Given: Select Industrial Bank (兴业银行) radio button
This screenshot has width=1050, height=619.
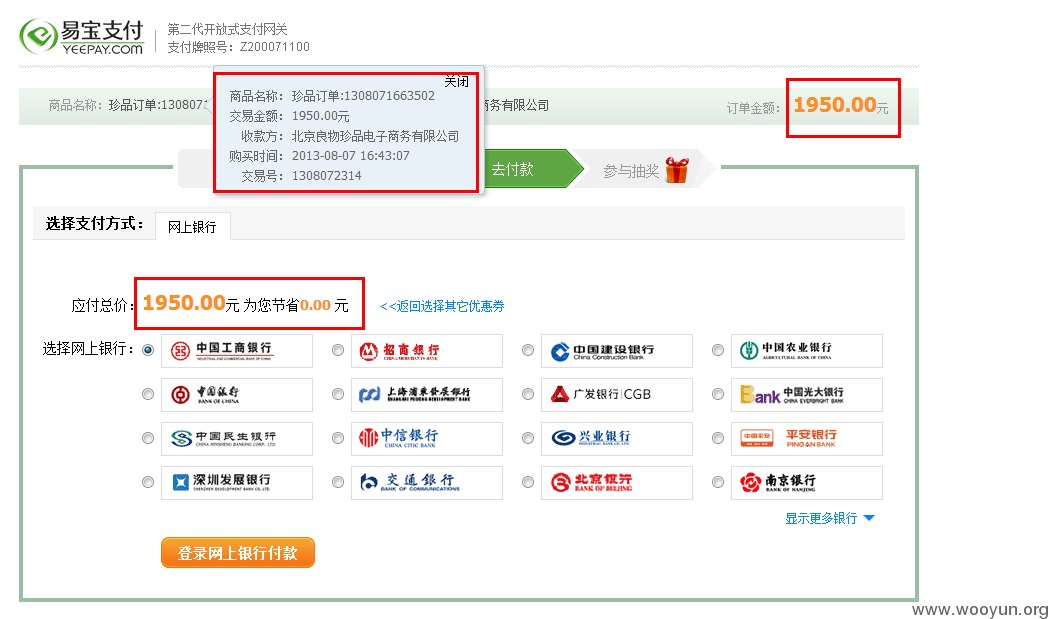Looking at the screenshot, I should (x=528, y=438).
